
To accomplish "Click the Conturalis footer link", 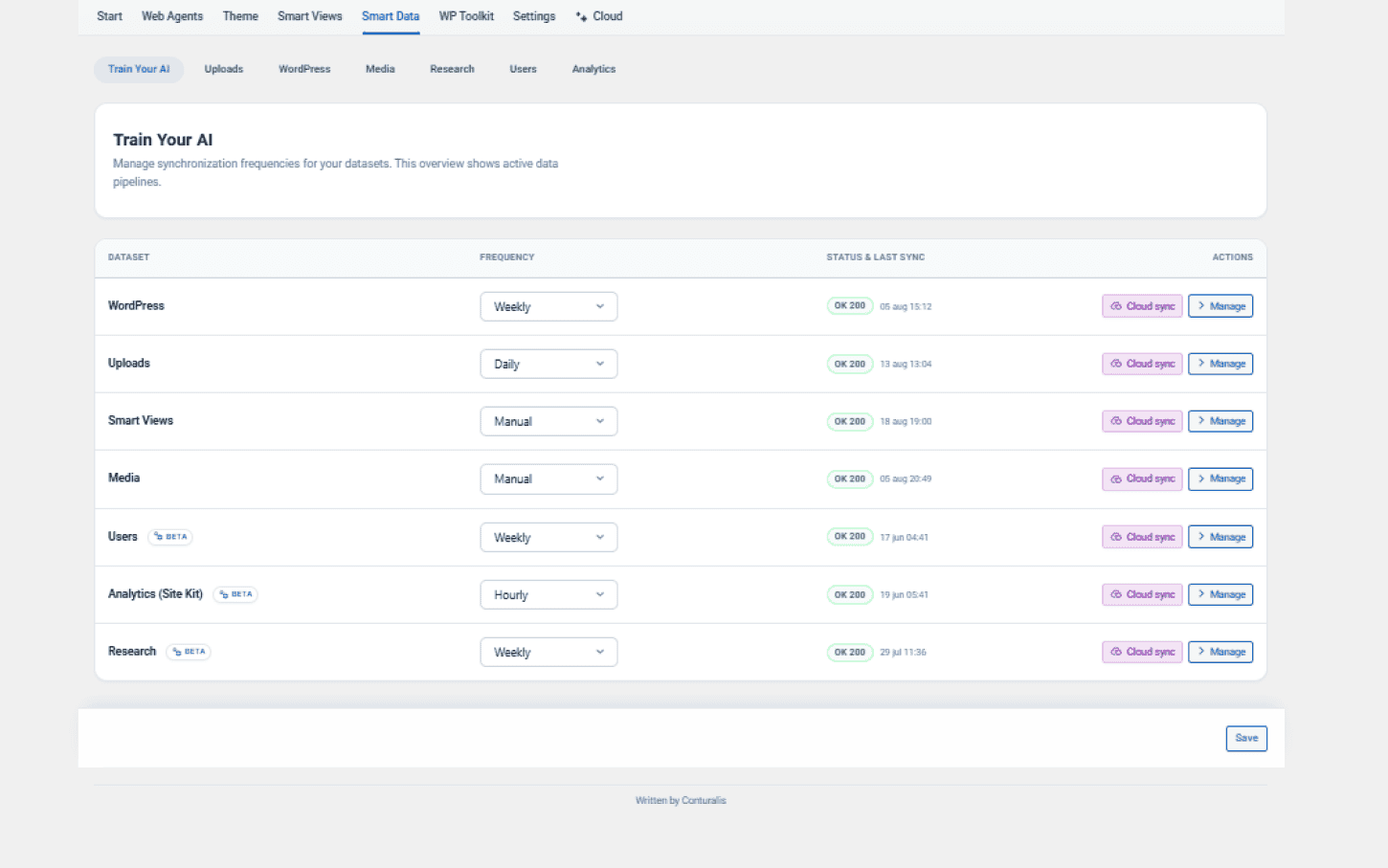I will 704,800.
